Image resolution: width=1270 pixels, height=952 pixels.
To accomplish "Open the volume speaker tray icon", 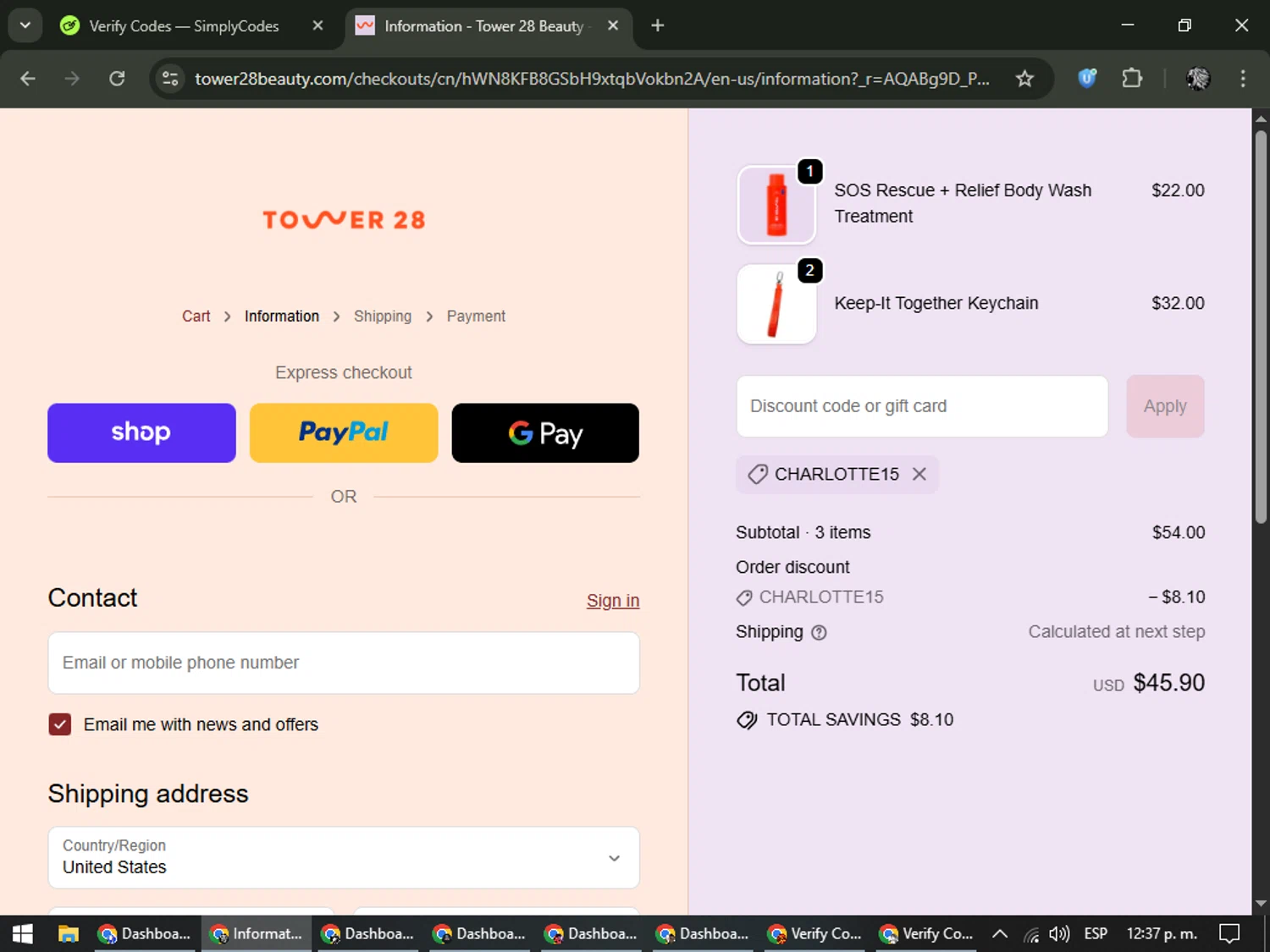I will [1058, 933].
